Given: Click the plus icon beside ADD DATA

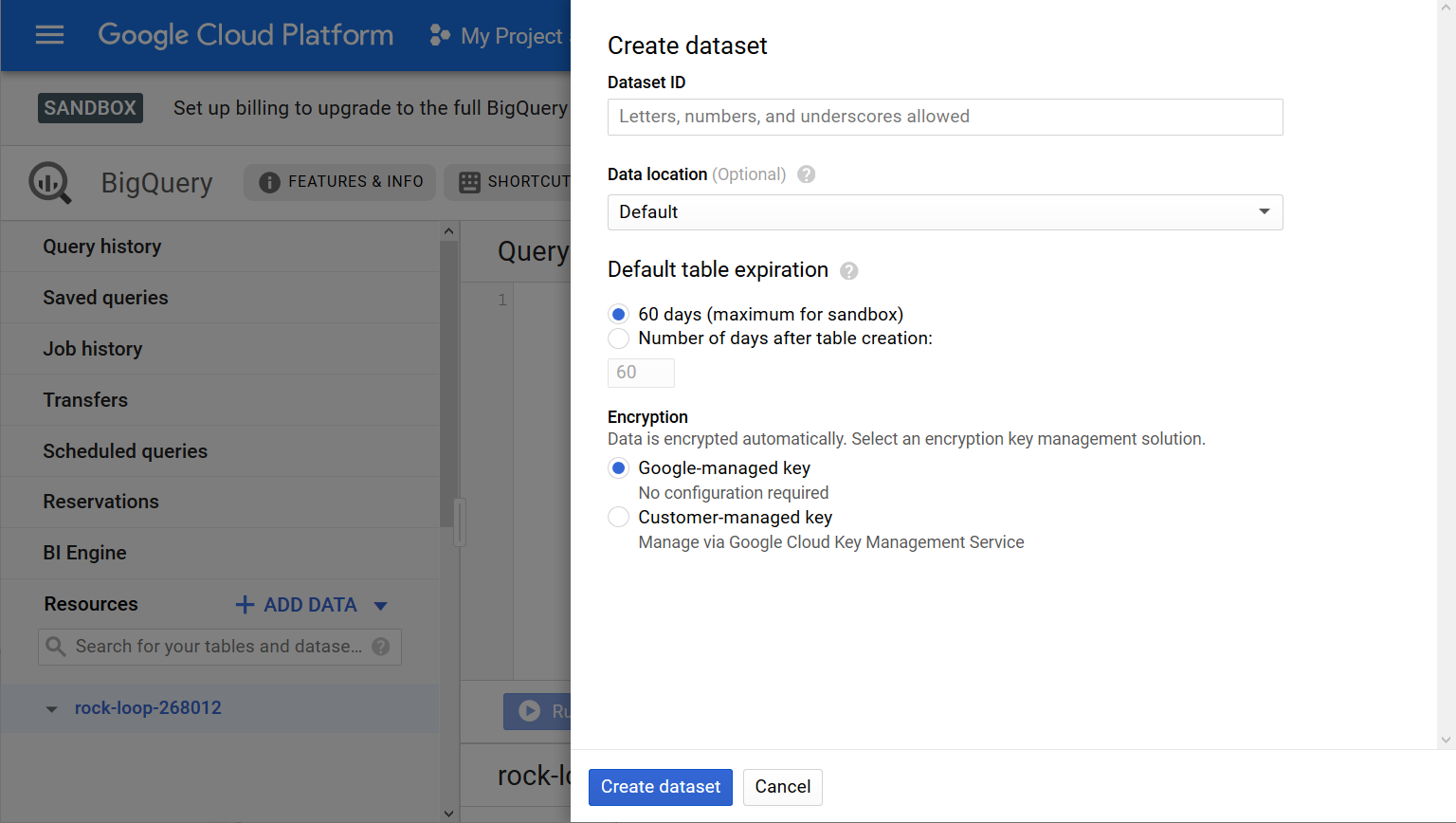Looking at the screenshot, I should 245,605.
